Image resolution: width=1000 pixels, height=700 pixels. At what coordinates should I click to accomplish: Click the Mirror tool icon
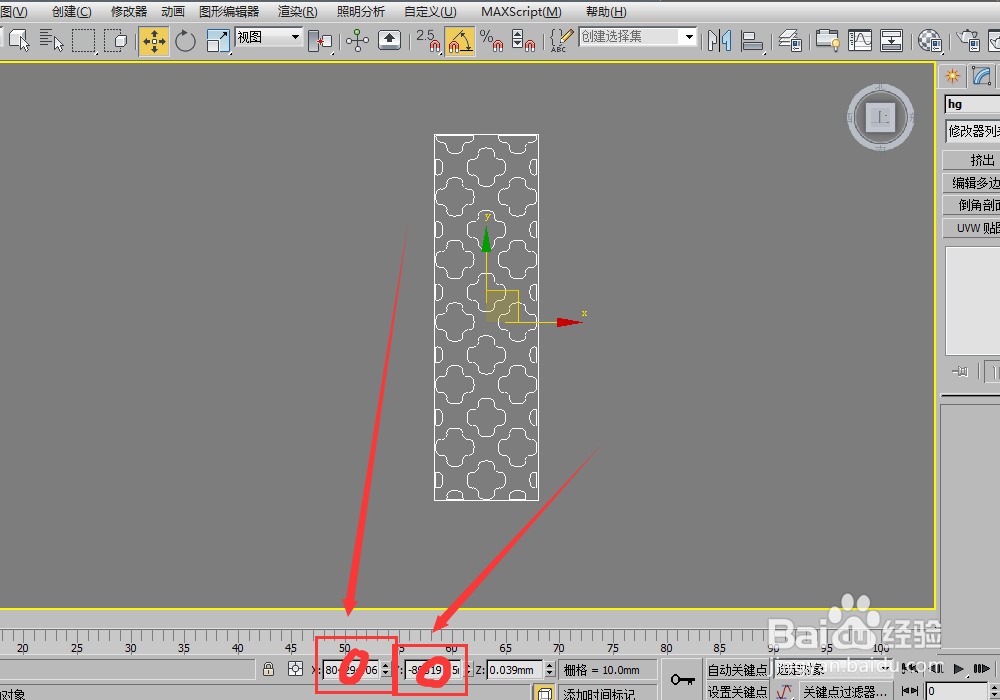(x=718, y=41)
